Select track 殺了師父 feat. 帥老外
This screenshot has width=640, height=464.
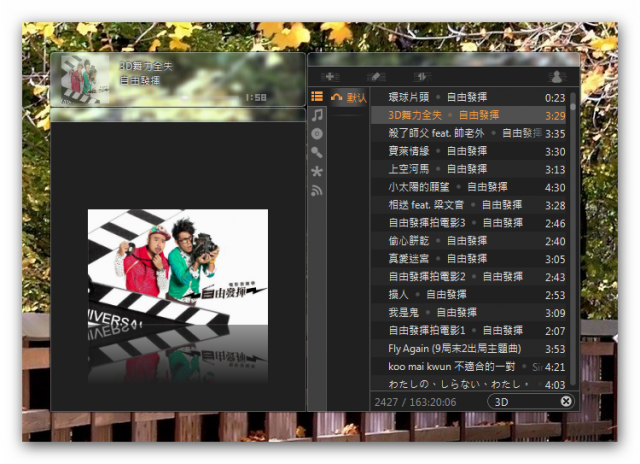coord(468,133)
